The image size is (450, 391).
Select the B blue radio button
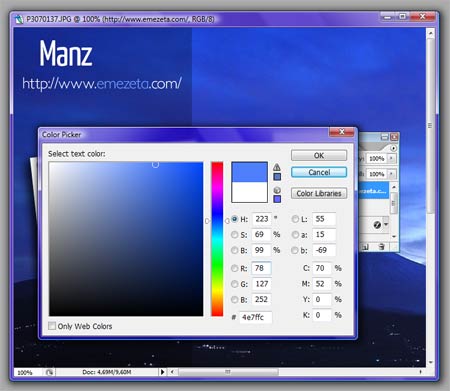click(234, 300)
